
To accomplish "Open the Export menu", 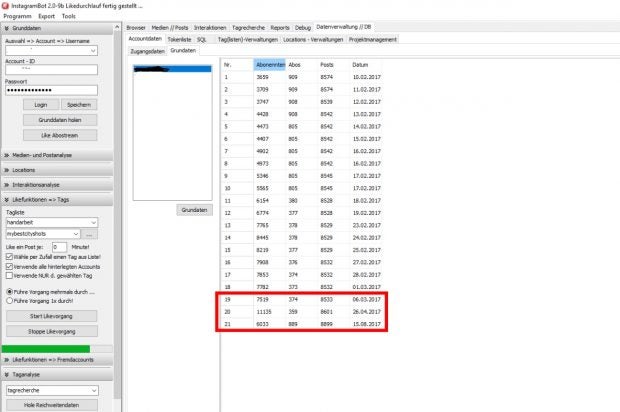I will (46, 16).
